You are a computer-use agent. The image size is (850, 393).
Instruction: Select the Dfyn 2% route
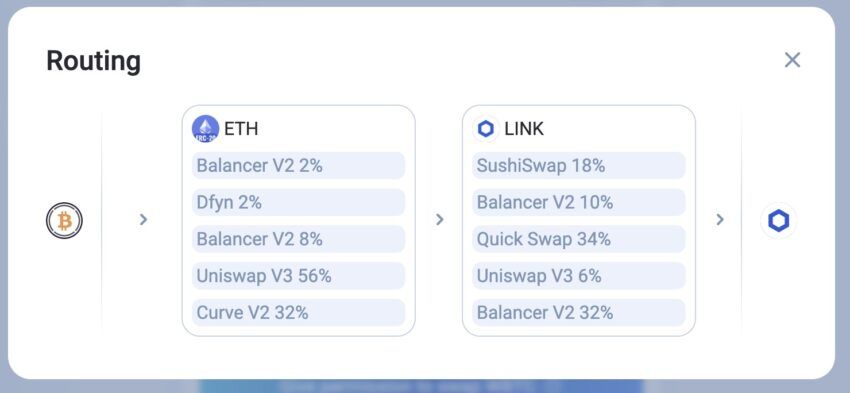click(x=299, y=202)
